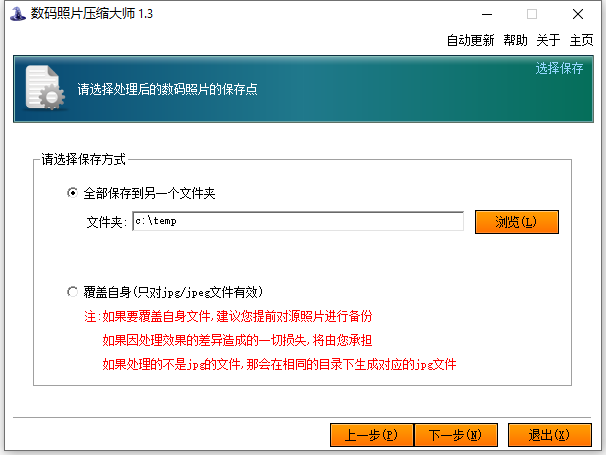The height and width of the screenshot is (455, 606).
Task: Click the 请选择处理后的数码照片的保存点 banner text
Action: (167, 89)
